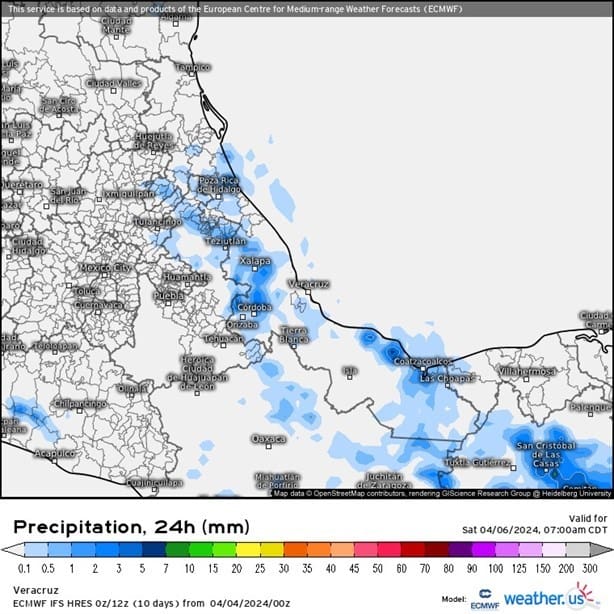Click the Tampico city marker

(x=192, y=74)
